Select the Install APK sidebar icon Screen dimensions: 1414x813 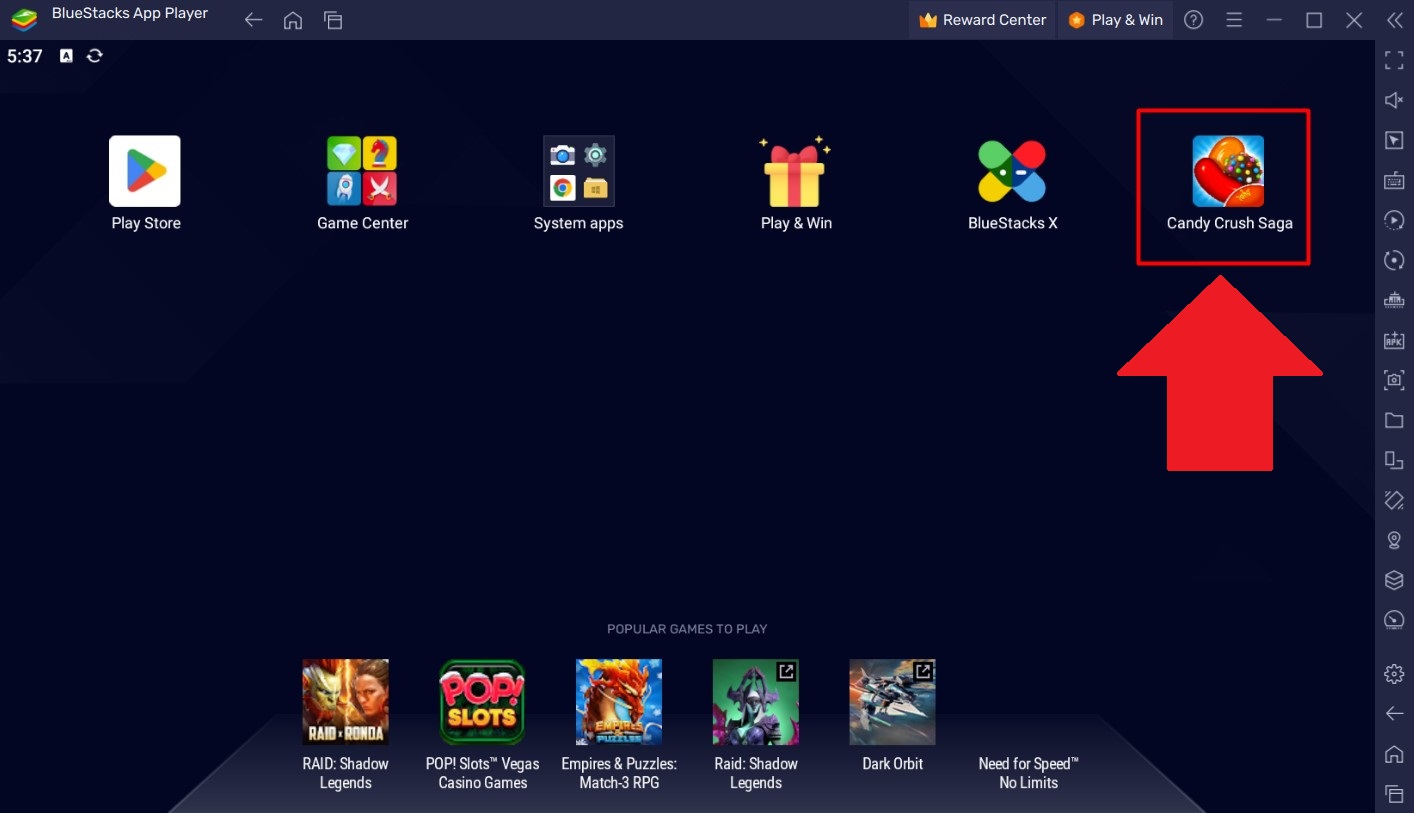click(x=1393, y=340)
